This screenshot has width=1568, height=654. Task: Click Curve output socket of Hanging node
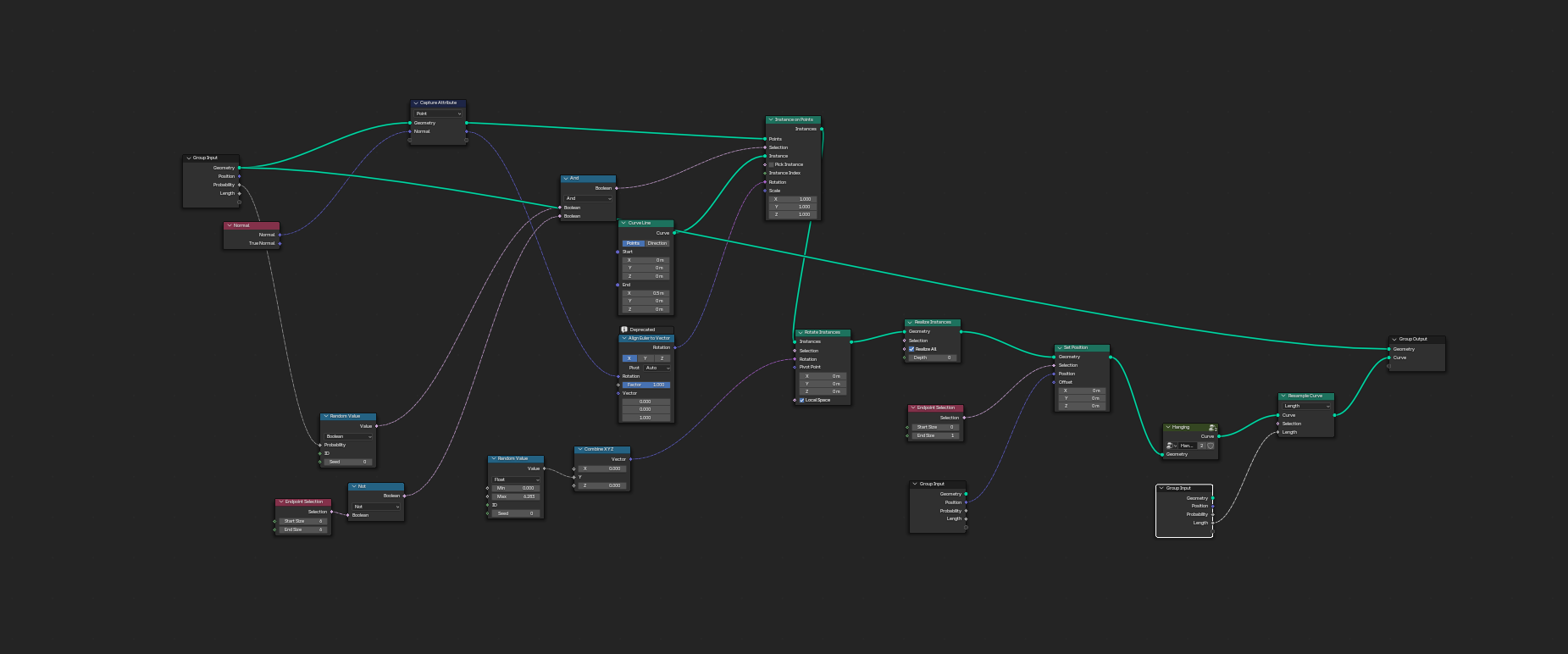[1219, 436]
